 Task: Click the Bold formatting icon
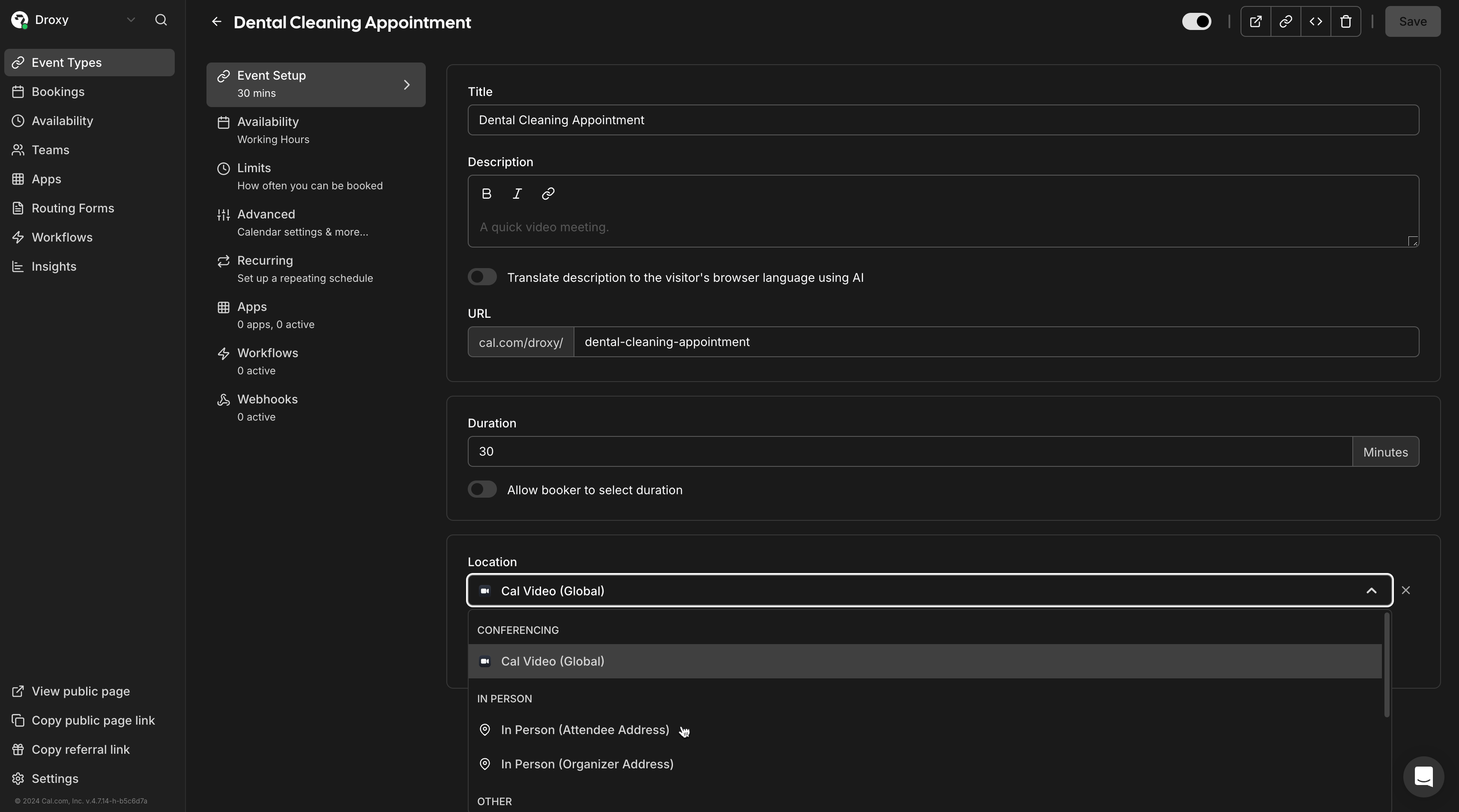coord(486,194)
